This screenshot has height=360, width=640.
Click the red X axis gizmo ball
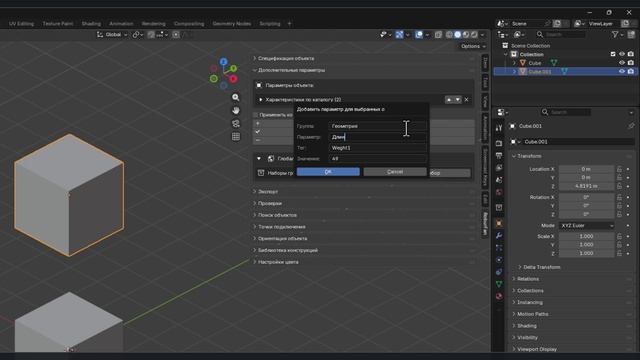(x=233, y=79)
